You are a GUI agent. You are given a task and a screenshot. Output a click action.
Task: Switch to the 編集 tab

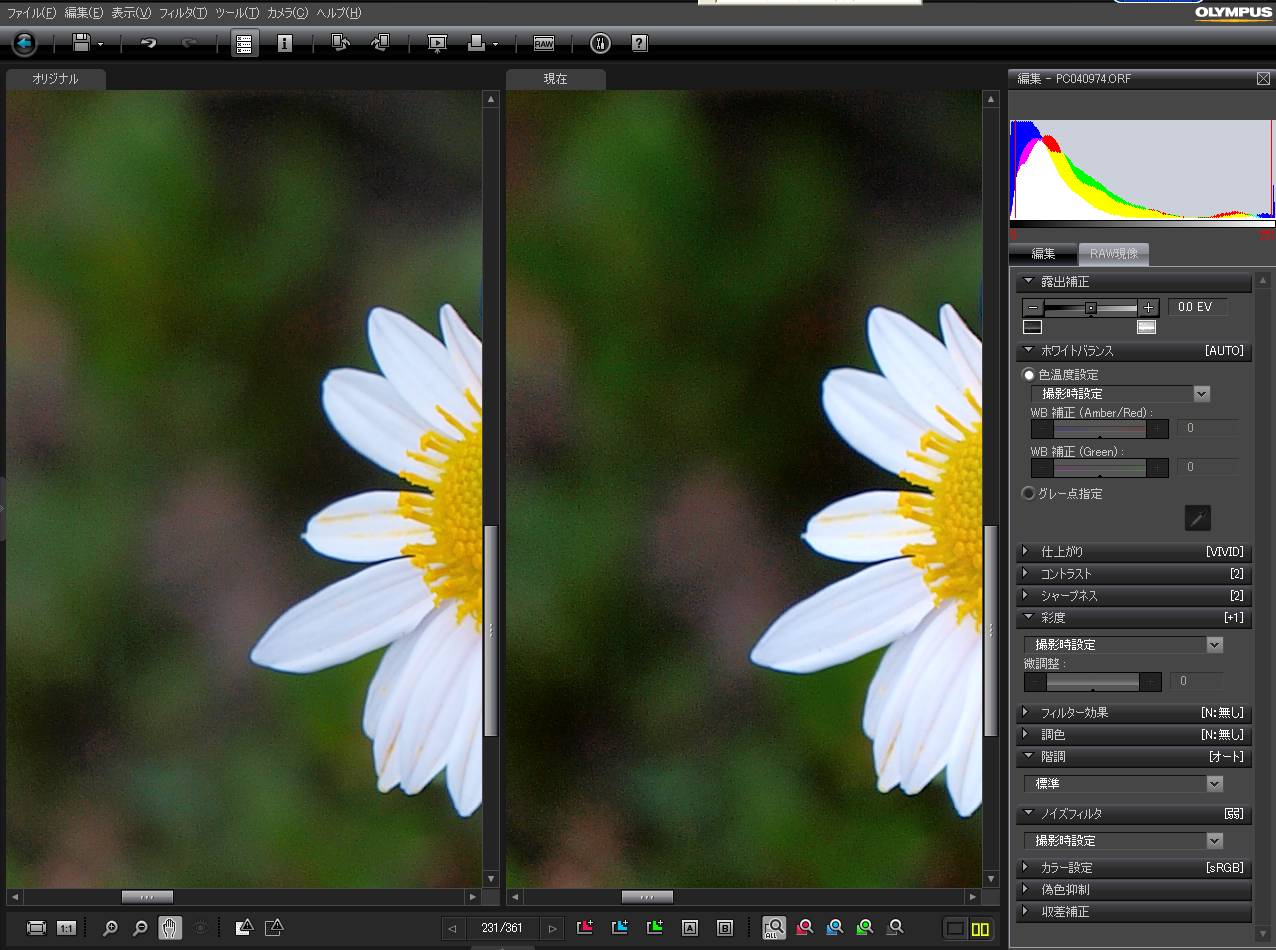coord(1043,254)
